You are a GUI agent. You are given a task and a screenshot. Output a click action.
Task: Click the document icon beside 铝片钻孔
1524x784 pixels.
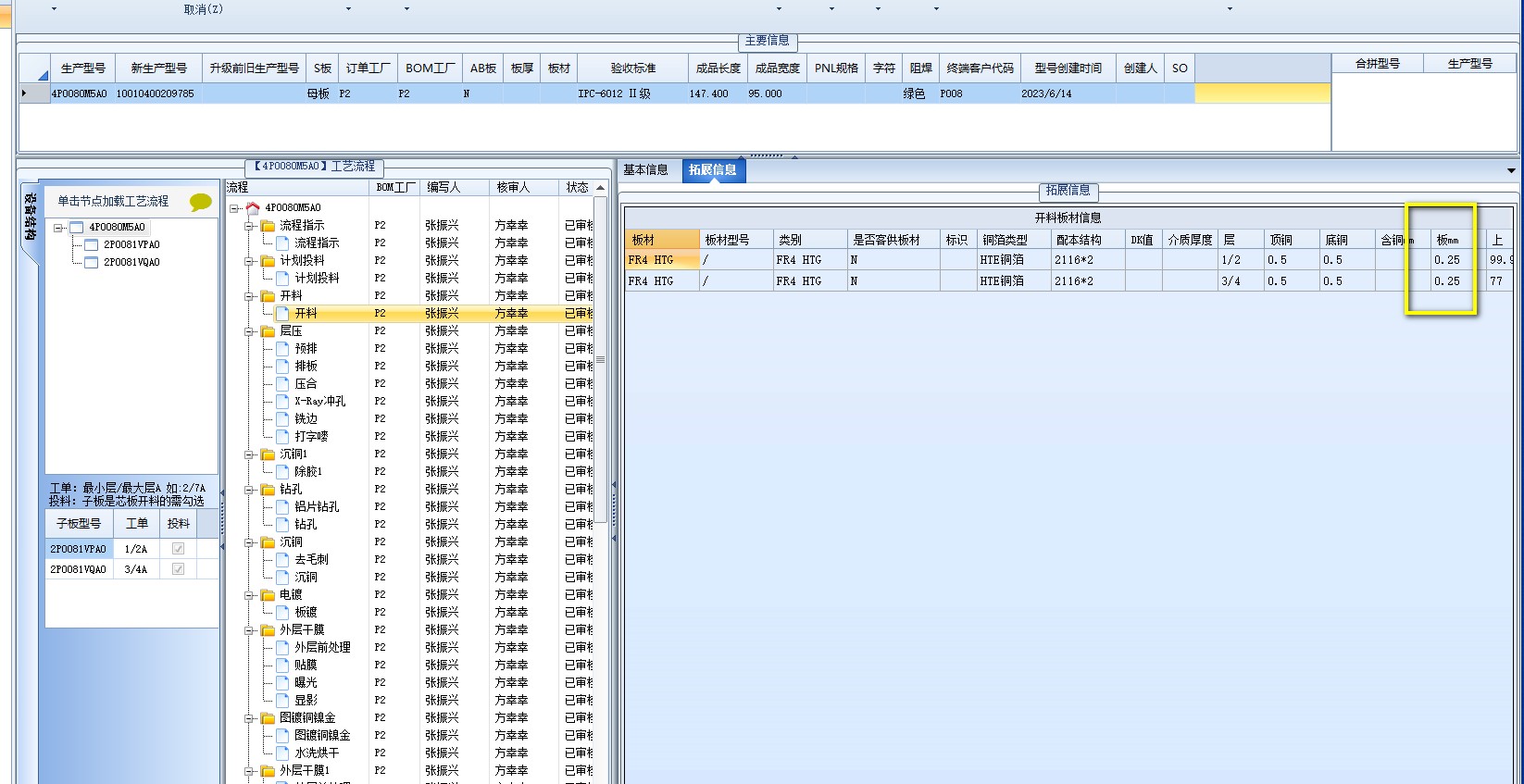tap(282, 507)
